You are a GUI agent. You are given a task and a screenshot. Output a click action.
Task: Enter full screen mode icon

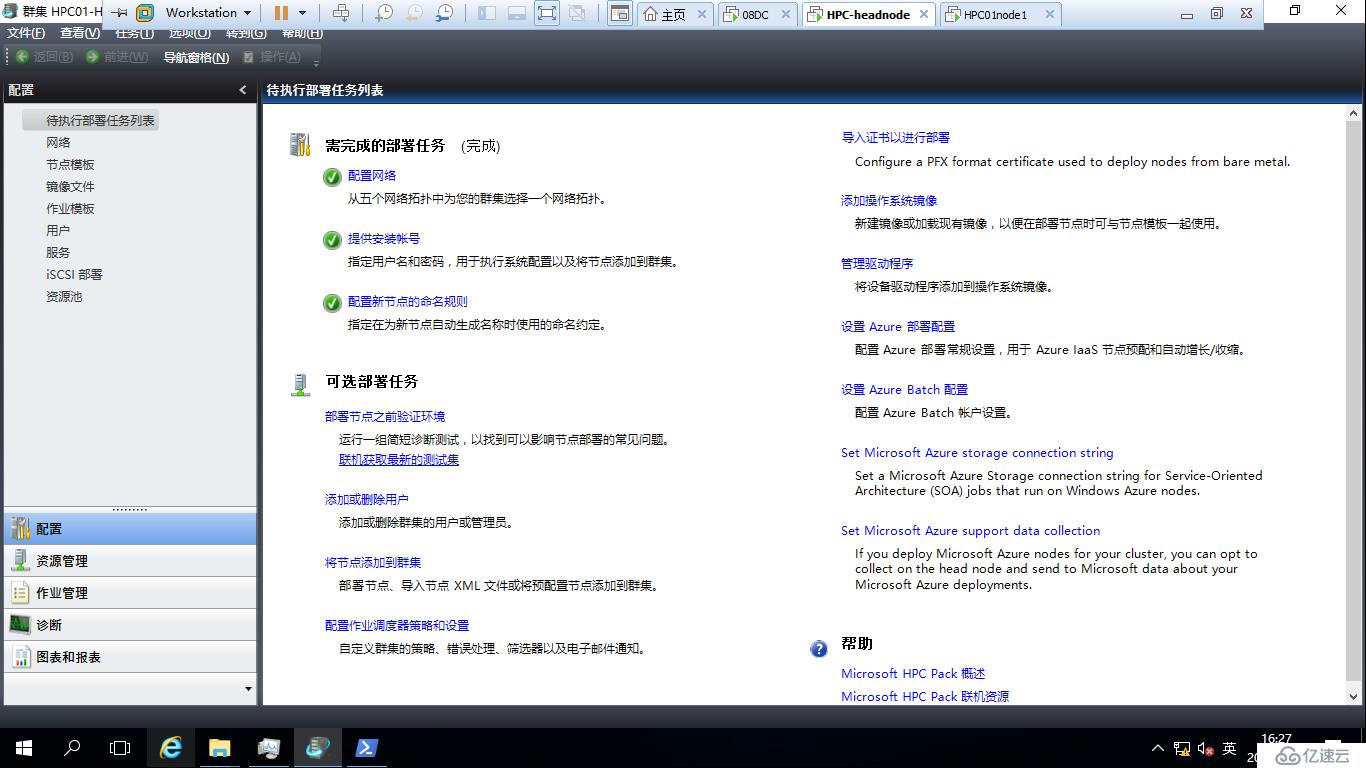point(547,13)
